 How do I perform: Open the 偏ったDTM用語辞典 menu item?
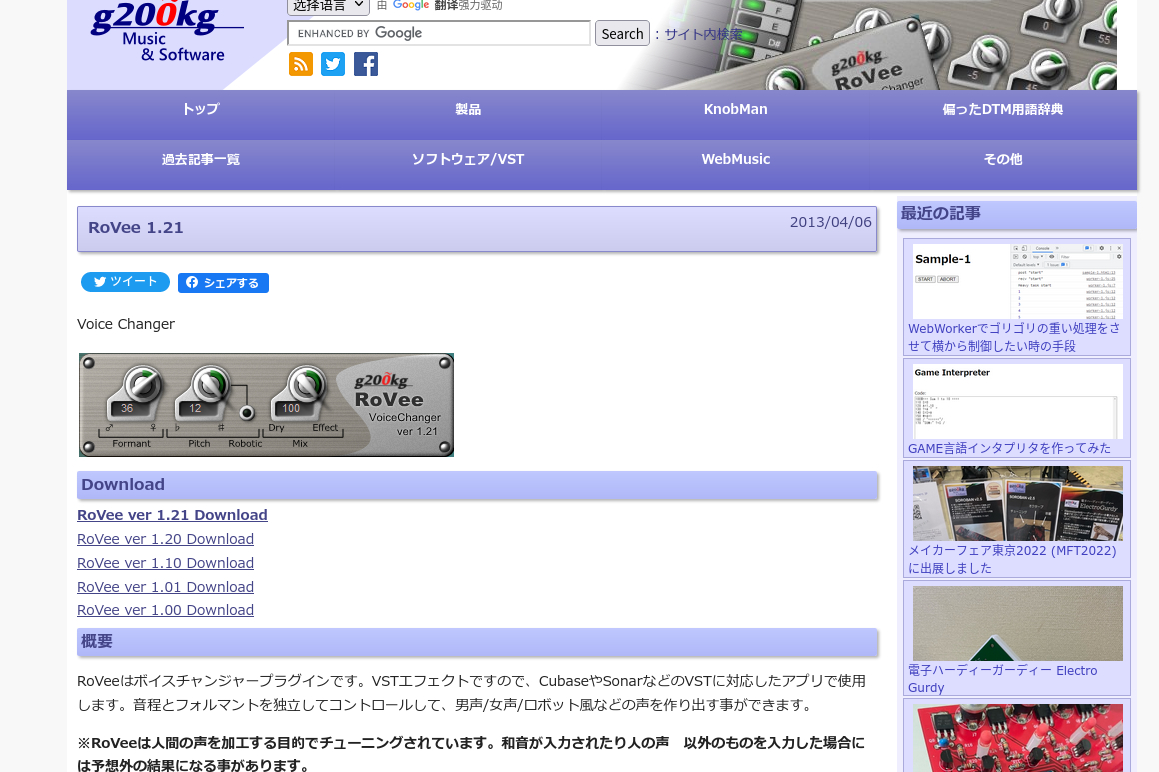pyautogui.click(x=1003, y=109)
